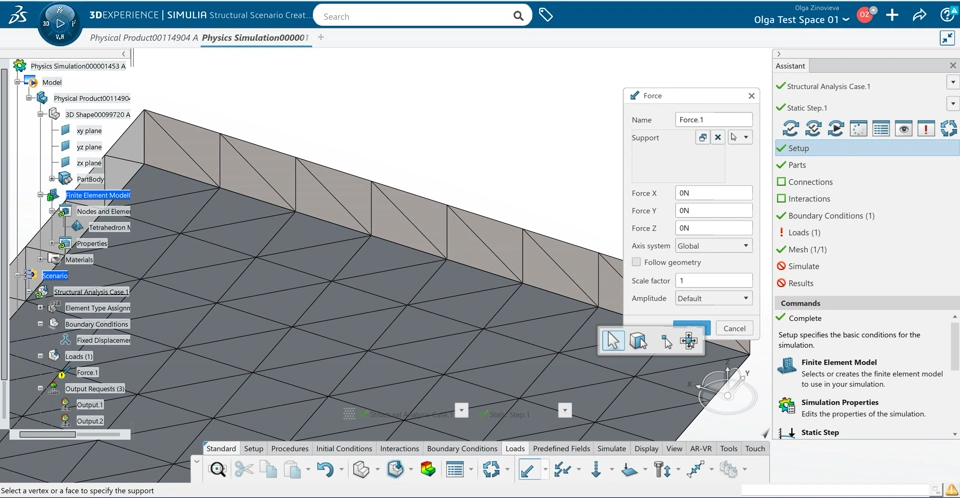Image resolution: width=960 pixels, height=498 pixels.
Task: Click the Scale factor input field
Action: [713, 281]
